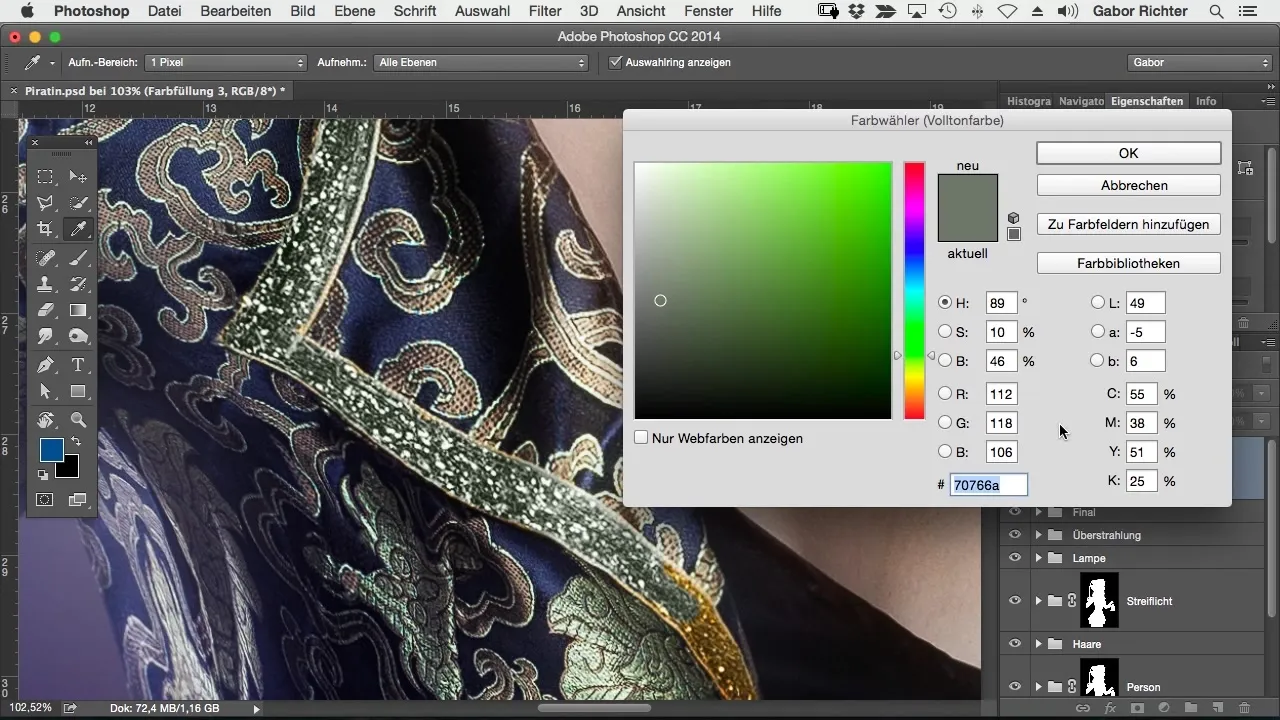This screenshot has width=1280, height=720.
Task: Open the Aufnehm. Alle Ebenen dropdown
Action: click(482, 62)
